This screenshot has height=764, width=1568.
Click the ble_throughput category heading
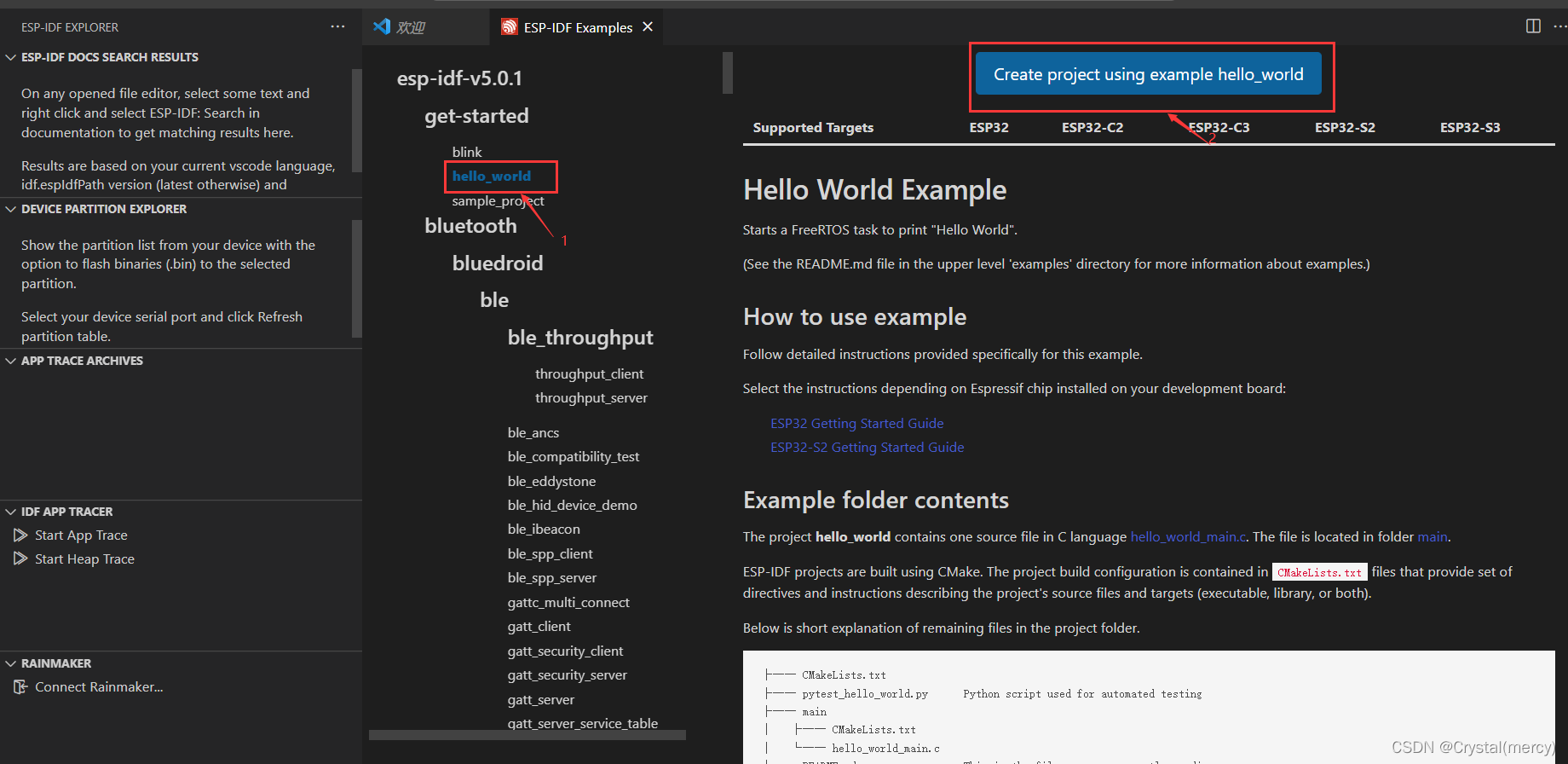pyautogui.click(x=580, y=338)
